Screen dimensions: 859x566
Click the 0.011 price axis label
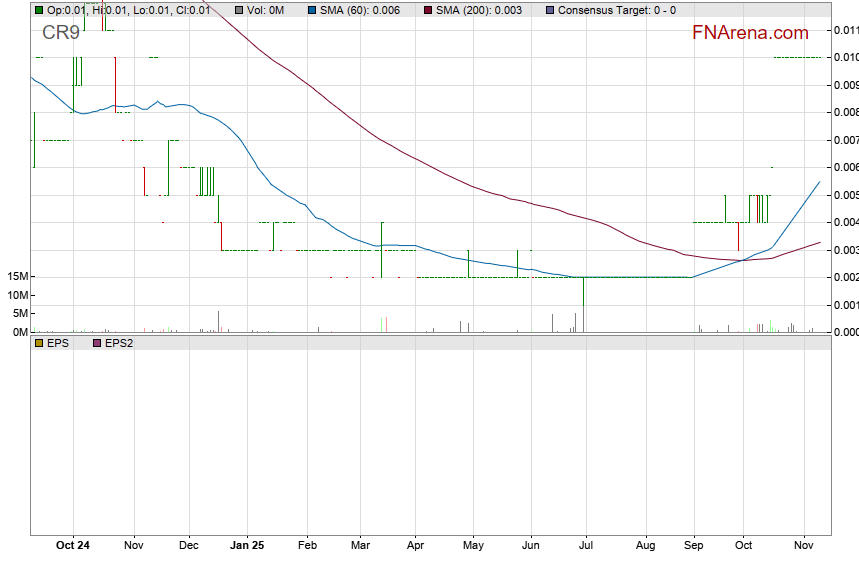click(845, 30)
